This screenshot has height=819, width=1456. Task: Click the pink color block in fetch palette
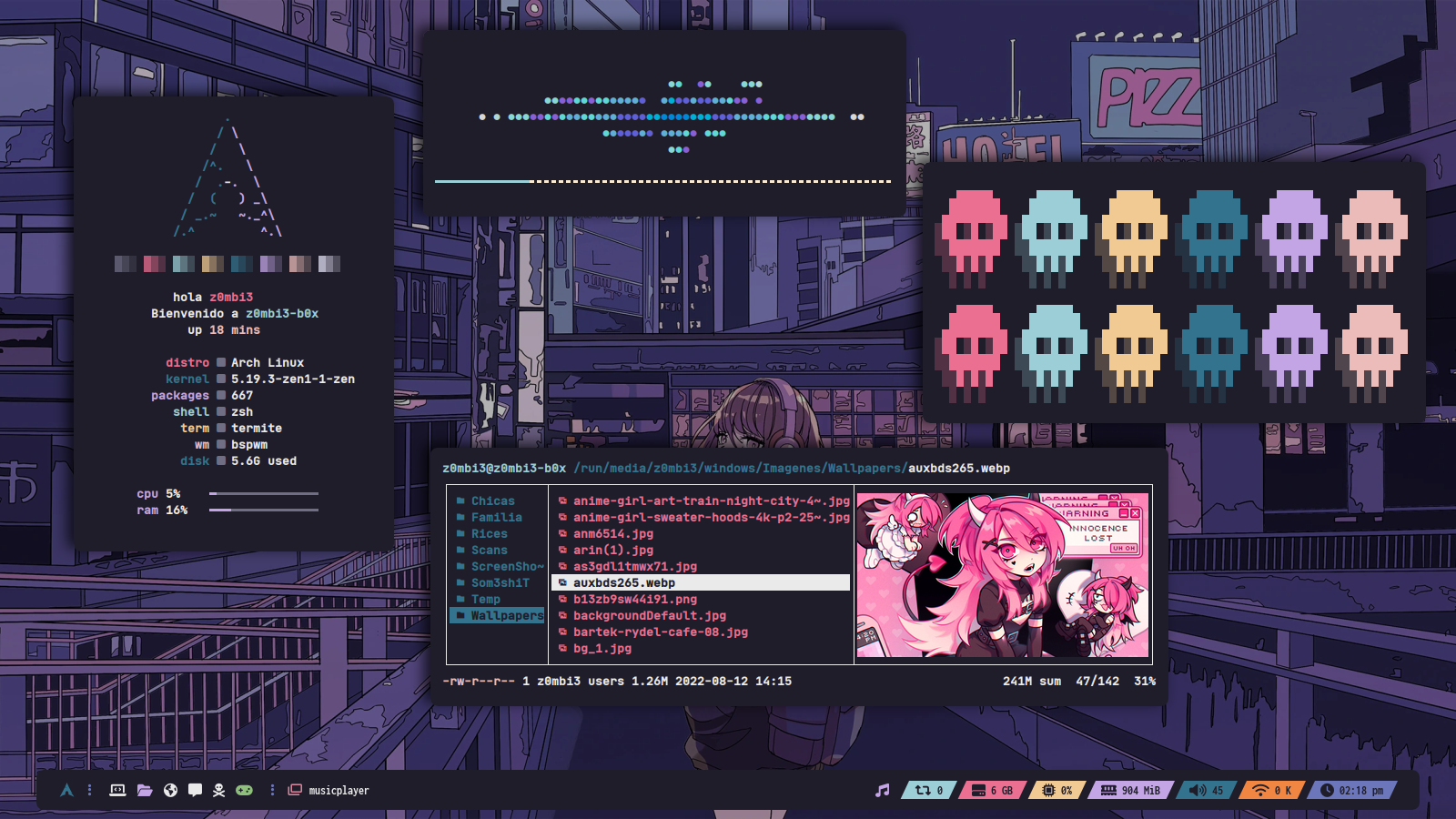click(155, 264)
